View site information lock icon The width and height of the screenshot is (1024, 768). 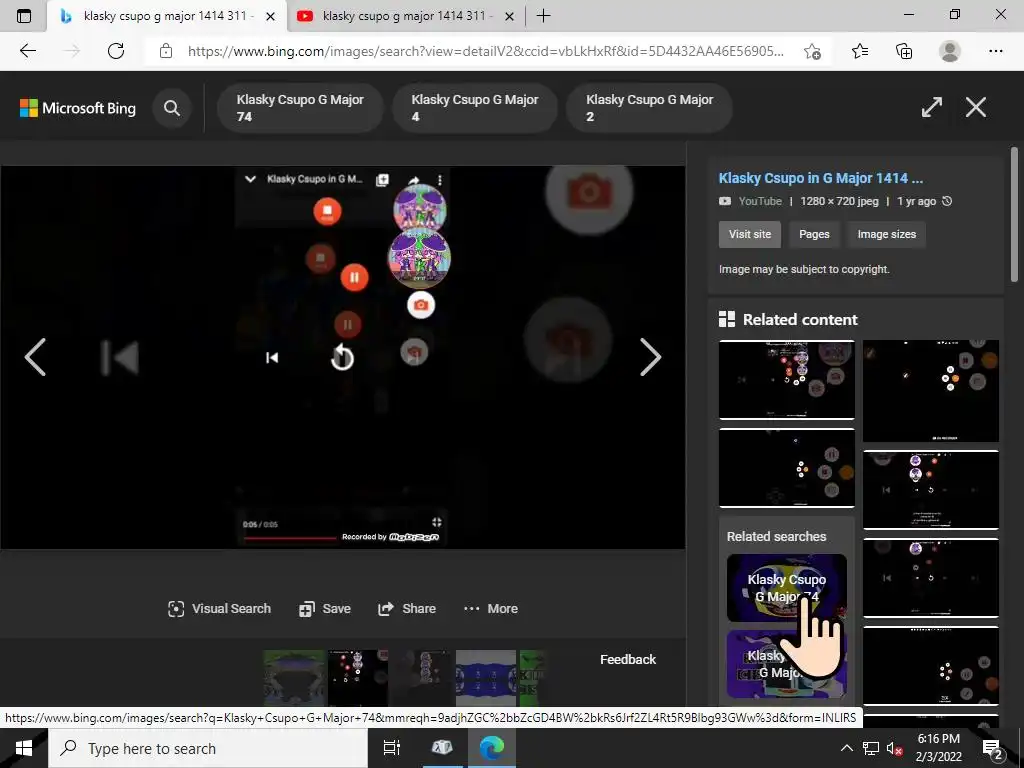point(166,51)
